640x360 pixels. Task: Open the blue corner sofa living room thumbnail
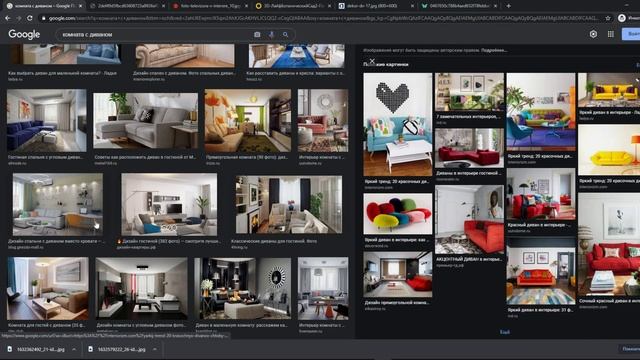[47, 120]
